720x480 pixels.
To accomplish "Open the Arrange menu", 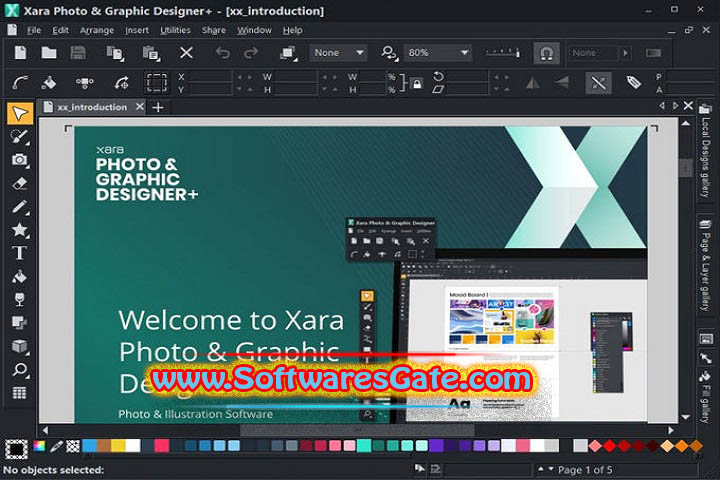I will tap(97, 30).
